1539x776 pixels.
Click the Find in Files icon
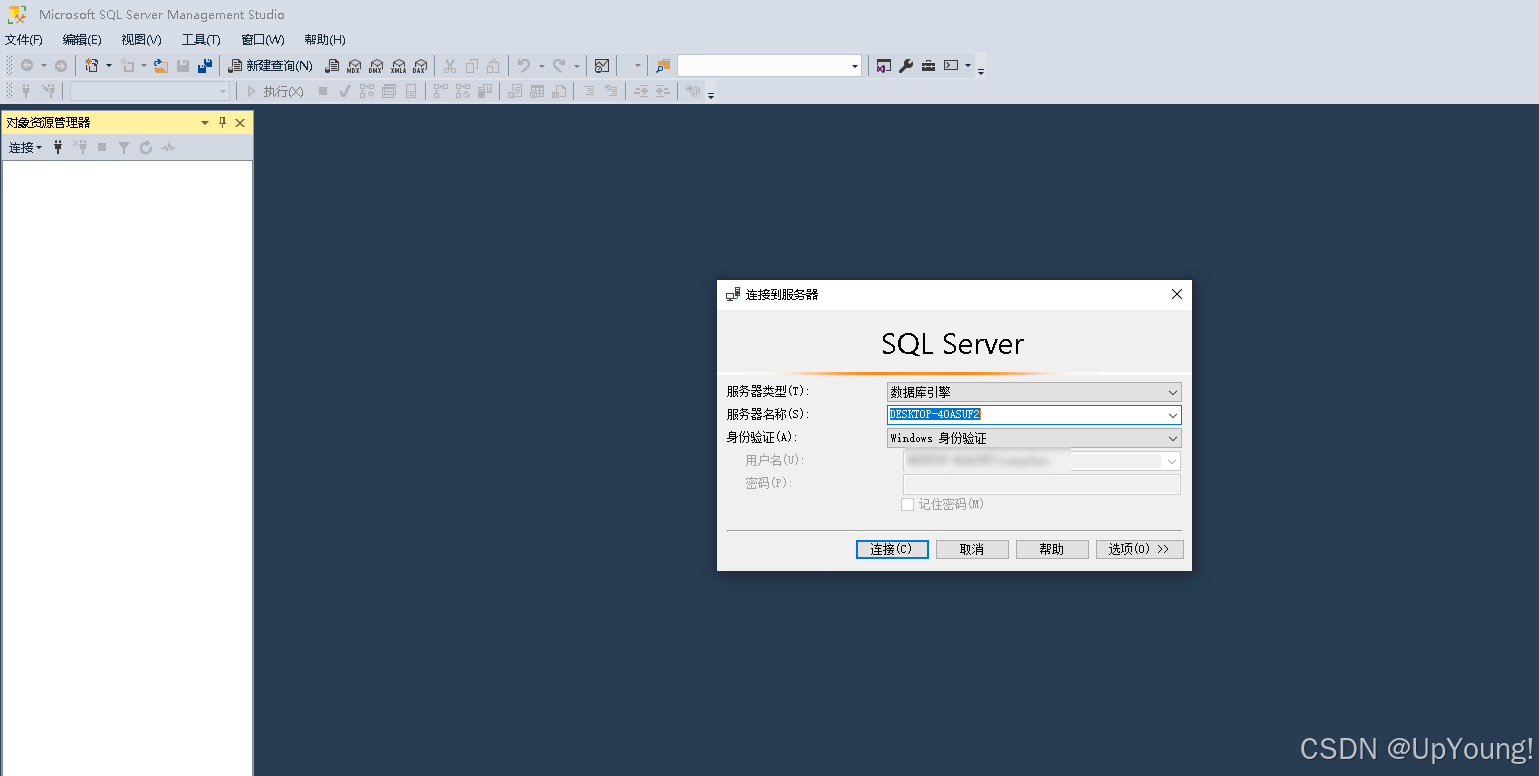tap(662, 66)
